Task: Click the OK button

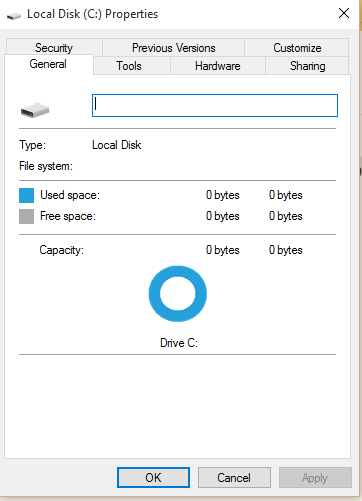Action: point(153,477)
